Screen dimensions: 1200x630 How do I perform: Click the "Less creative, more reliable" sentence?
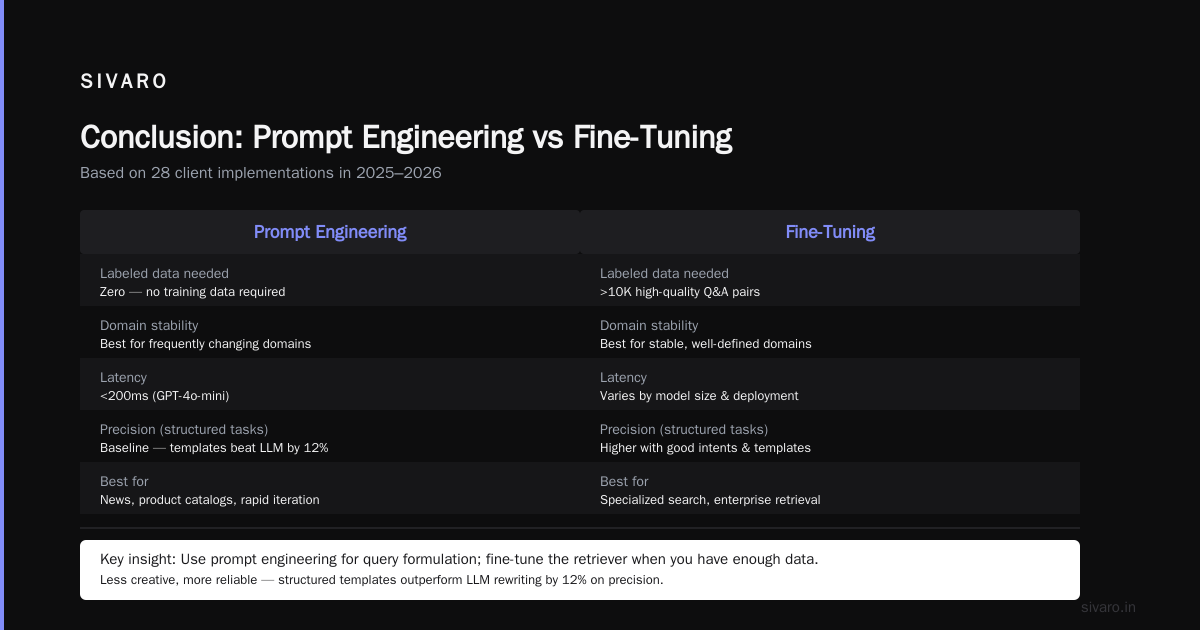382,580
